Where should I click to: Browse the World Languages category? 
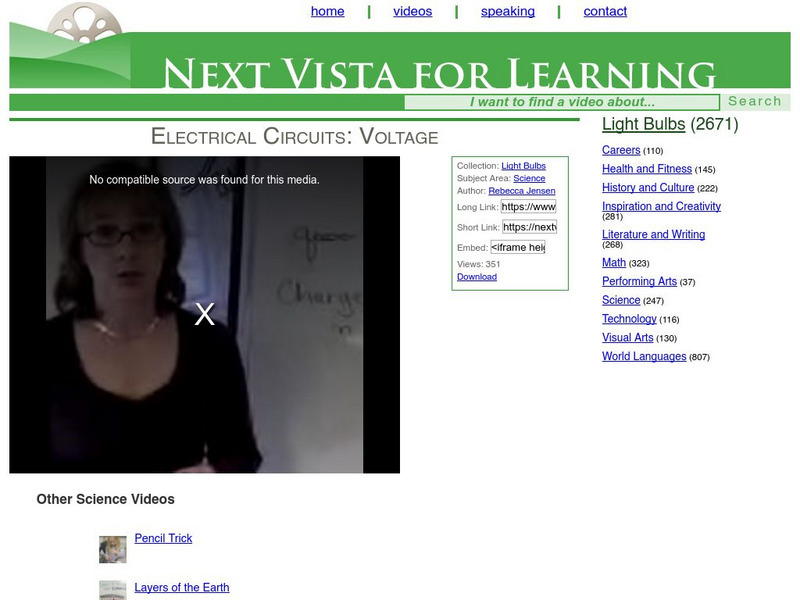pyautogui.click(x=644, y=356)
